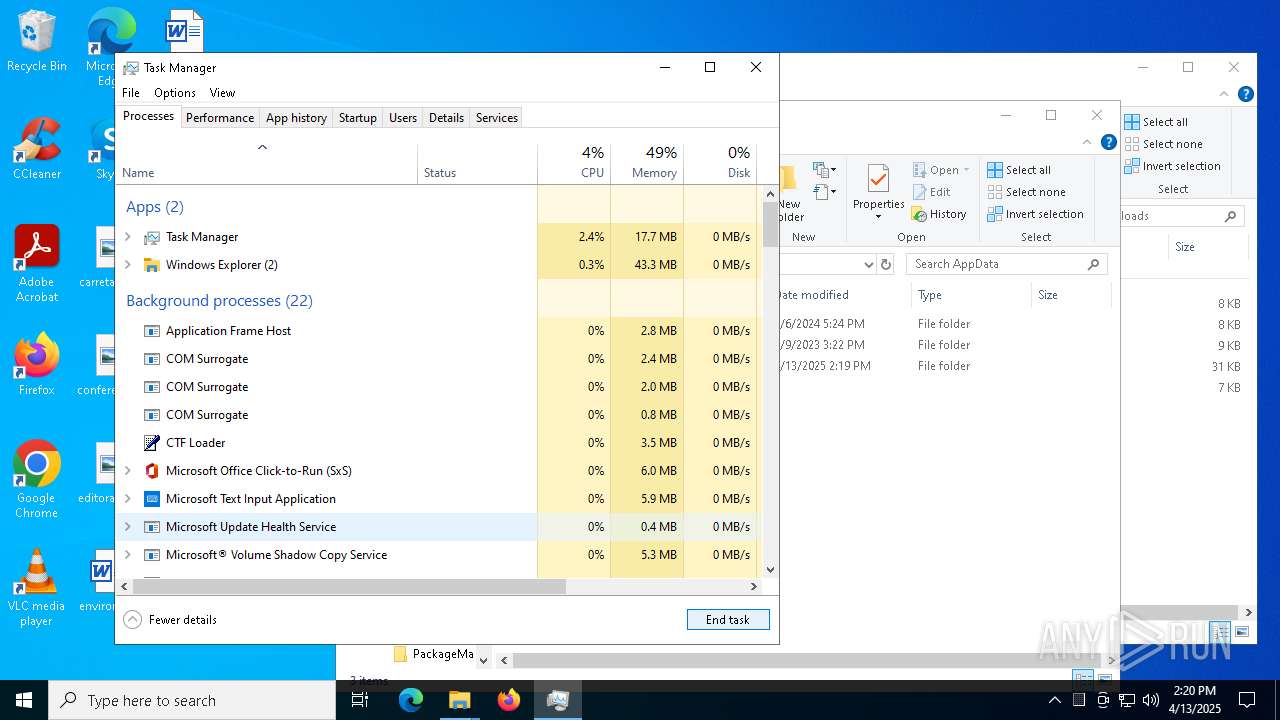1280x720 pixels.
Task: Open VLC media player desktop shortcut
Action: [x=37, y=588]
